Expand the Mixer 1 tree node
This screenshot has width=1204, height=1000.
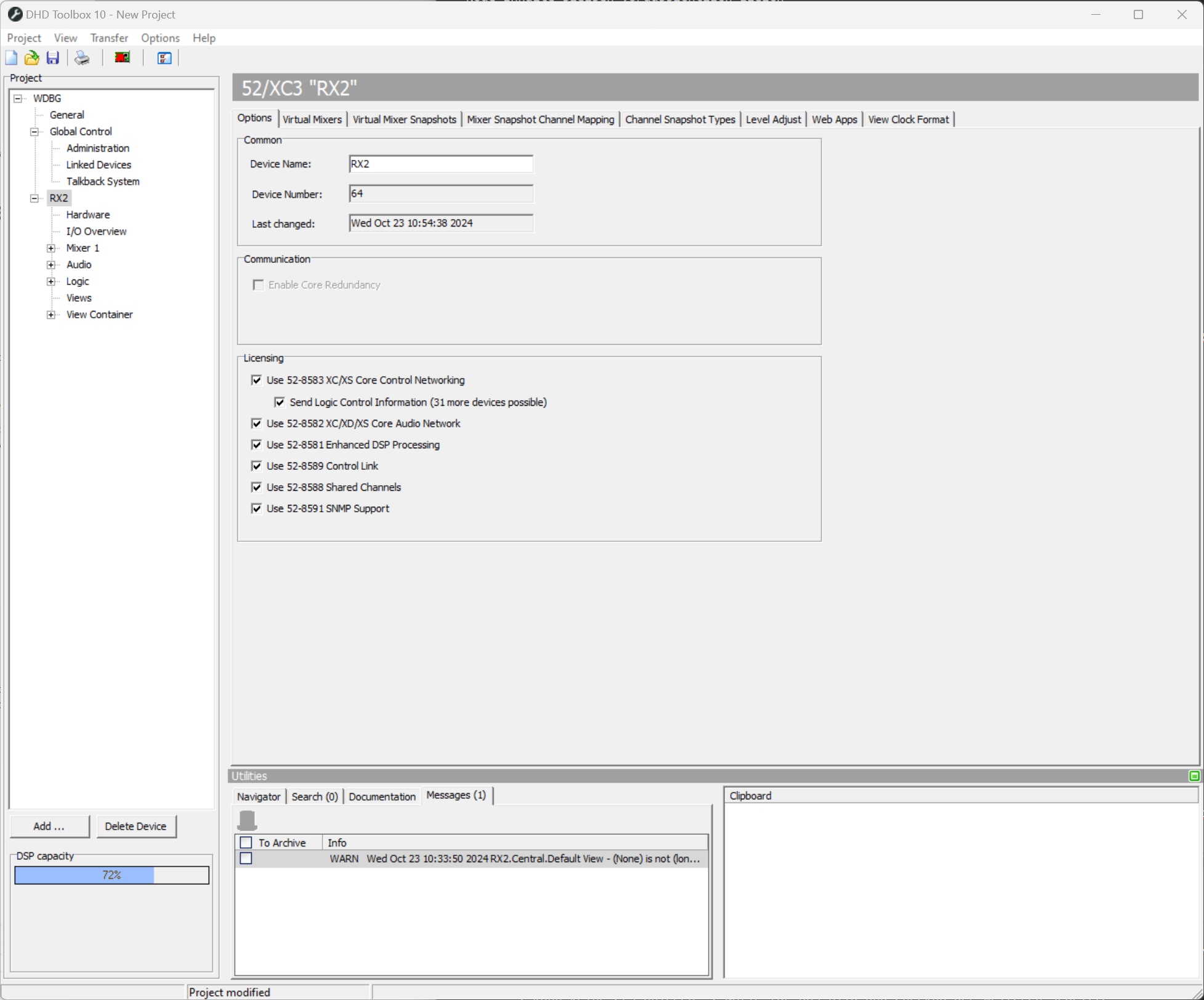52,248
